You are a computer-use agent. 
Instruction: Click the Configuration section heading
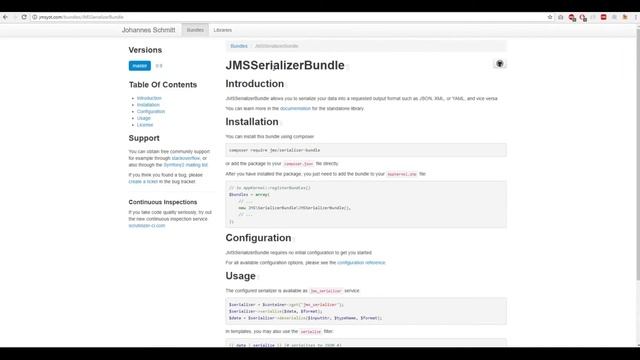coord(258,238)
